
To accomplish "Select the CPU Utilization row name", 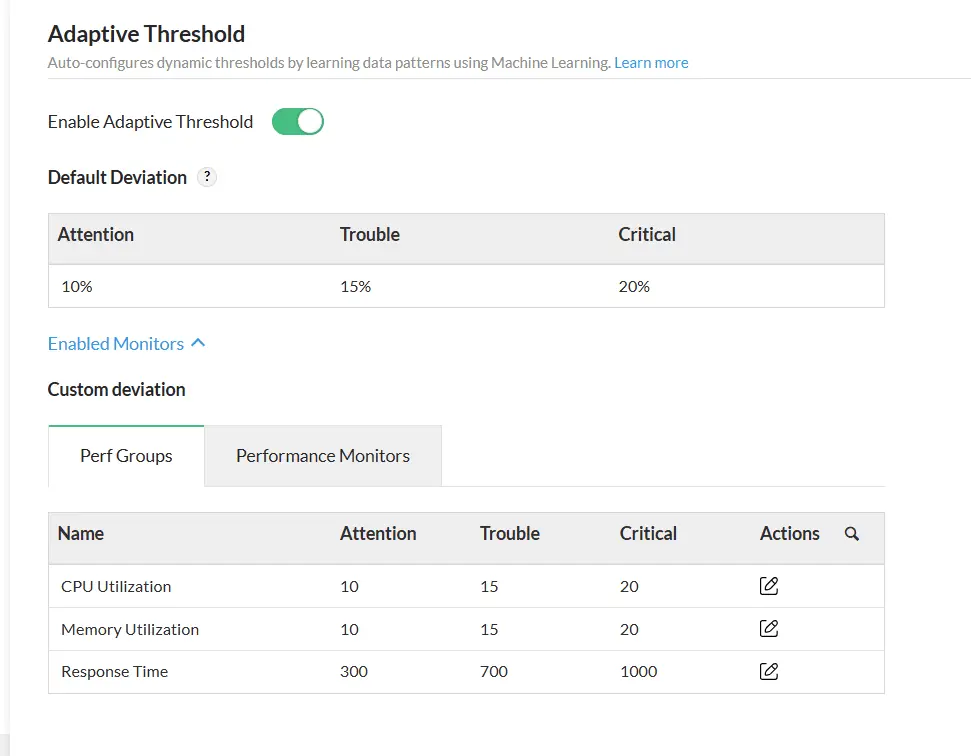I will tap(116, 585).
